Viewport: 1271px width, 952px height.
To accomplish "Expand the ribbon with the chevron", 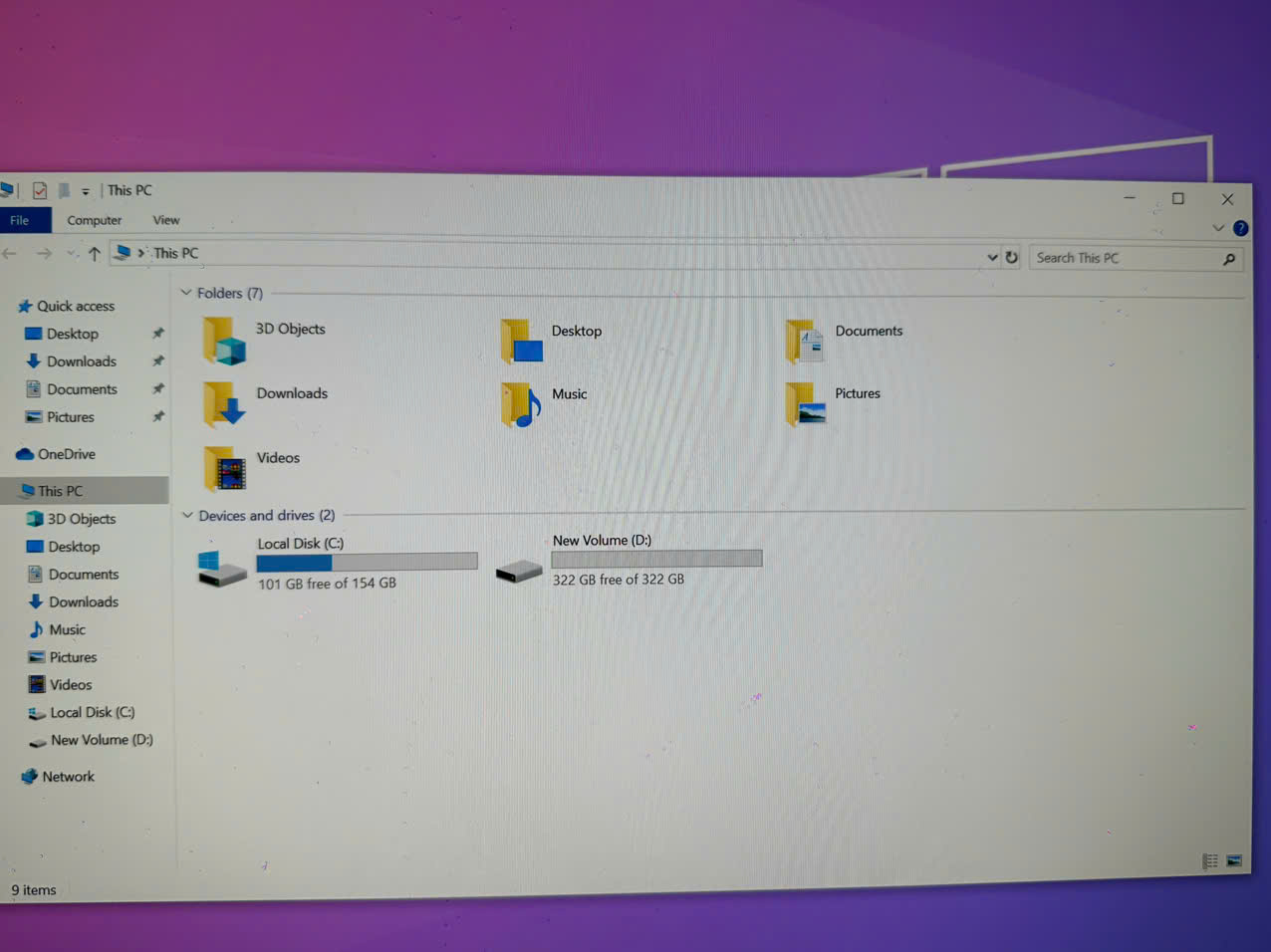I will pos(1217,228).
